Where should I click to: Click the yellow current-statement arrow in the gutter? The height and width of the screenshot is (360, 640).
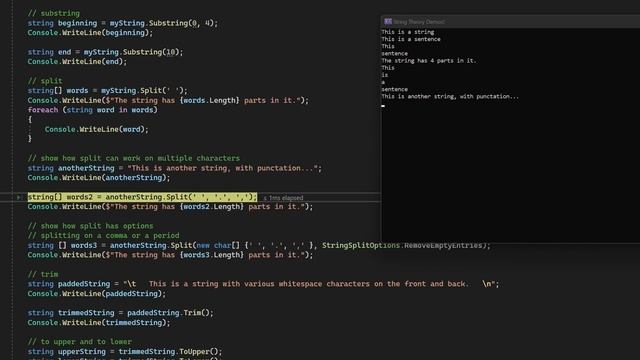pyautogui.click(x=18, y=197)
